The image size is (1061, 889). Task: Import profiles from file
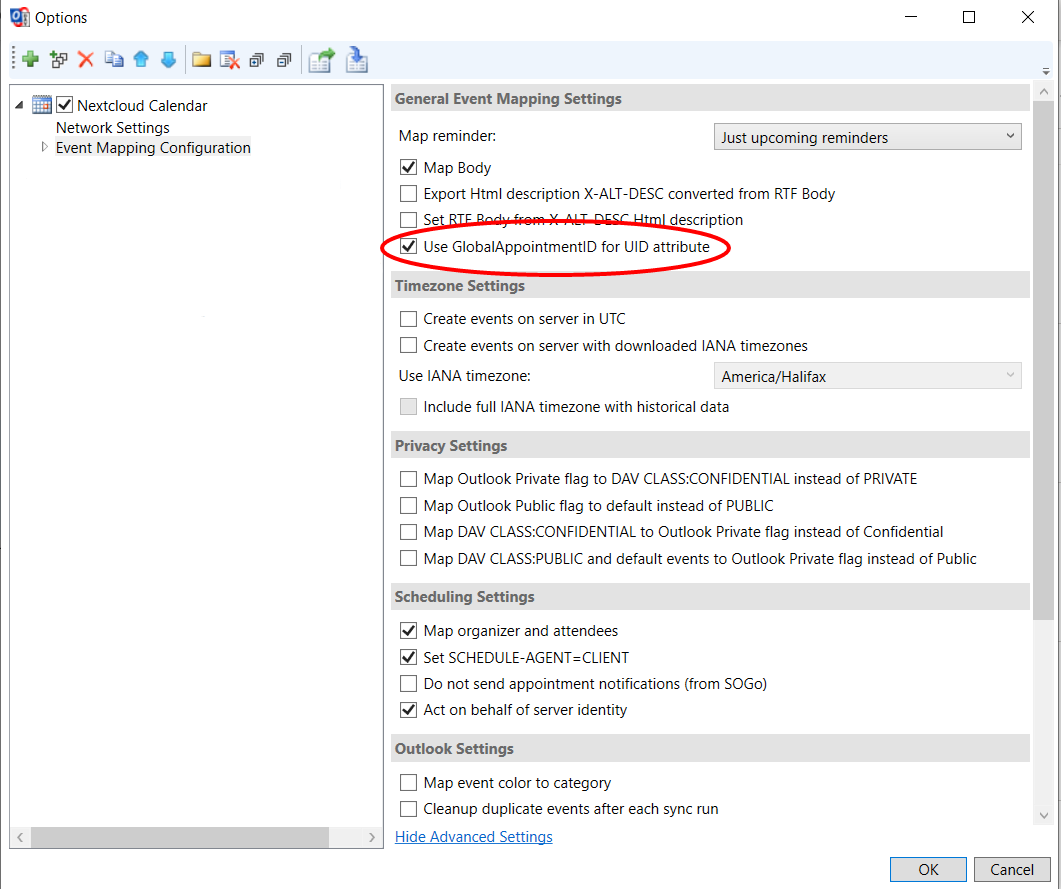pyautogui.click(x=357, y=60)
